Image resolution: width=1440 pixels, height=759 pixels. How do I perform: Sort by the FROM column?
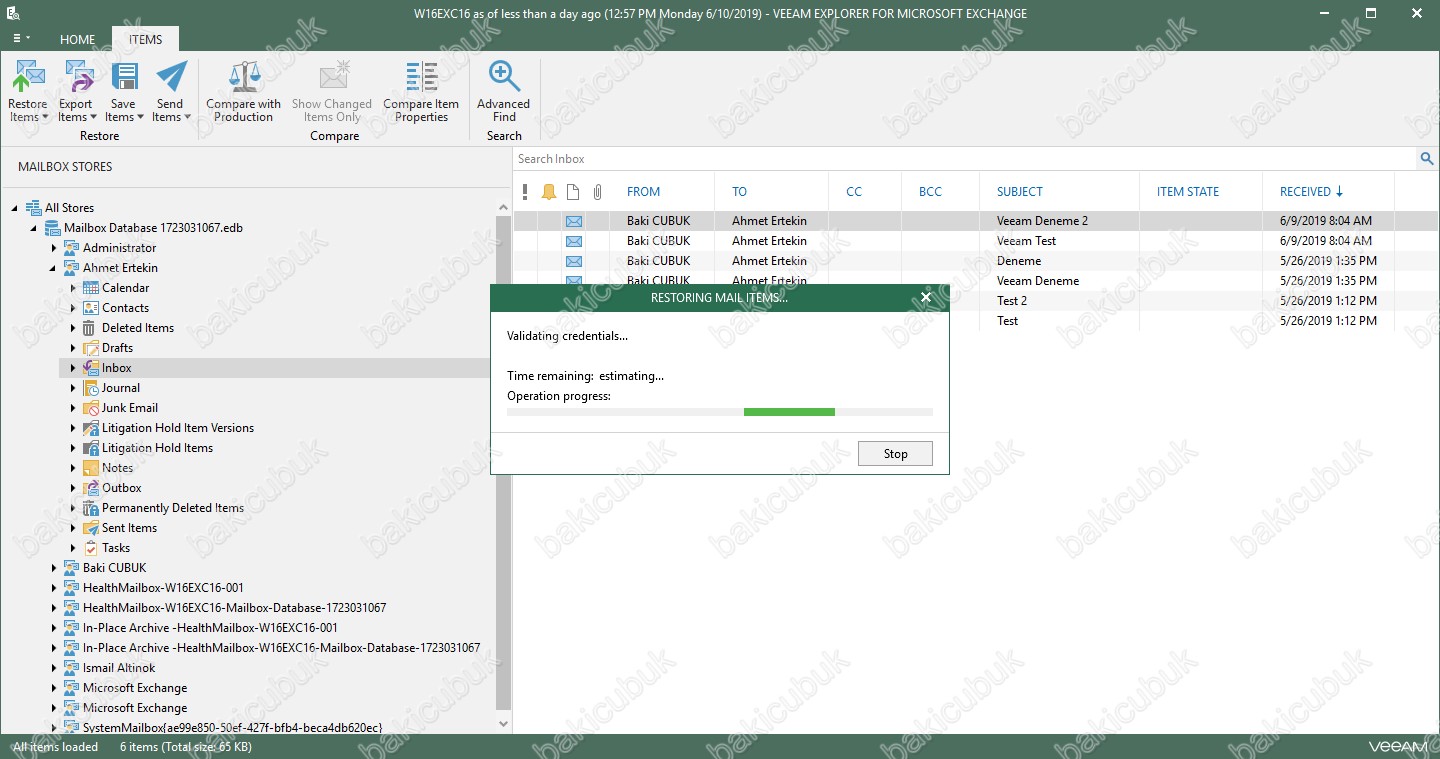click(643, 192)
